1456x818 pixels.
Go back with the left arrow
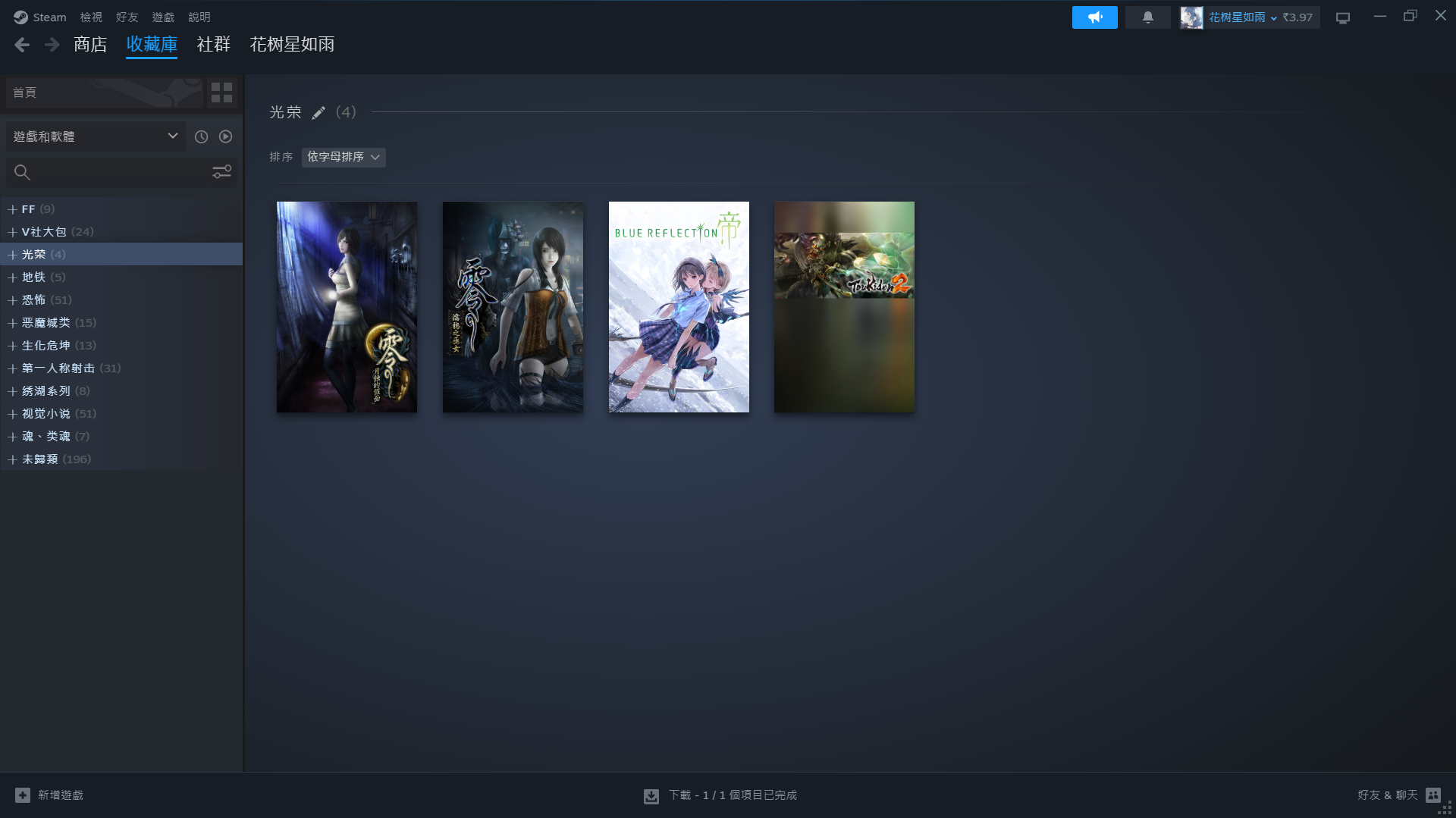(x=22, y=45)
